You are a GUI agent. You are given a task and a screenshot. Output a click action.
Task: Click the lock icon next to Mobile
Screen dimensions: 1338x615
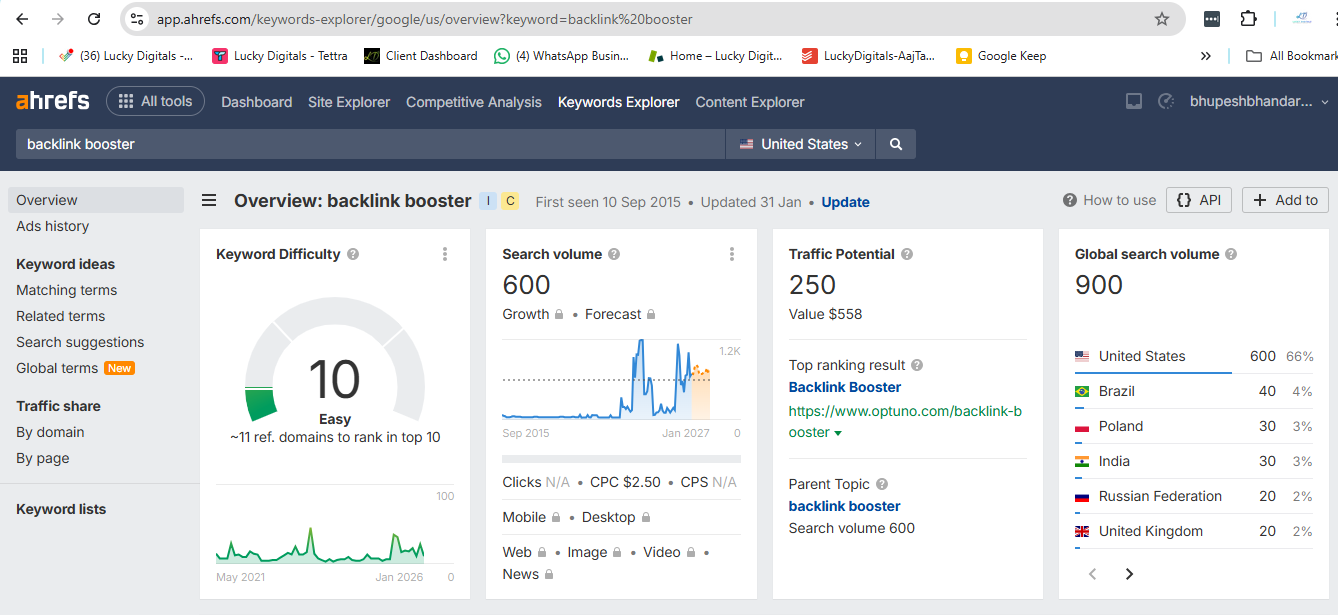[x=555, y=517]
